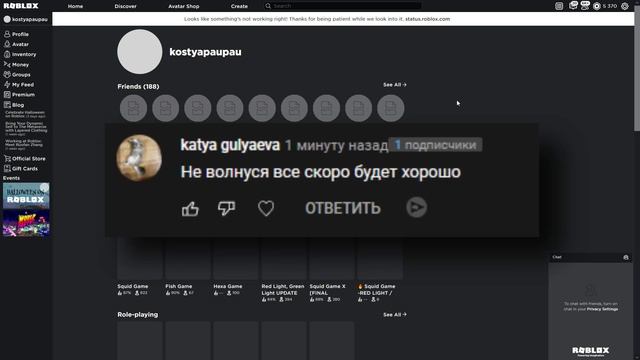Open Squid Game -RED LIGHT / game
This screenshot has width=640, height=360.
coord(376,290)
